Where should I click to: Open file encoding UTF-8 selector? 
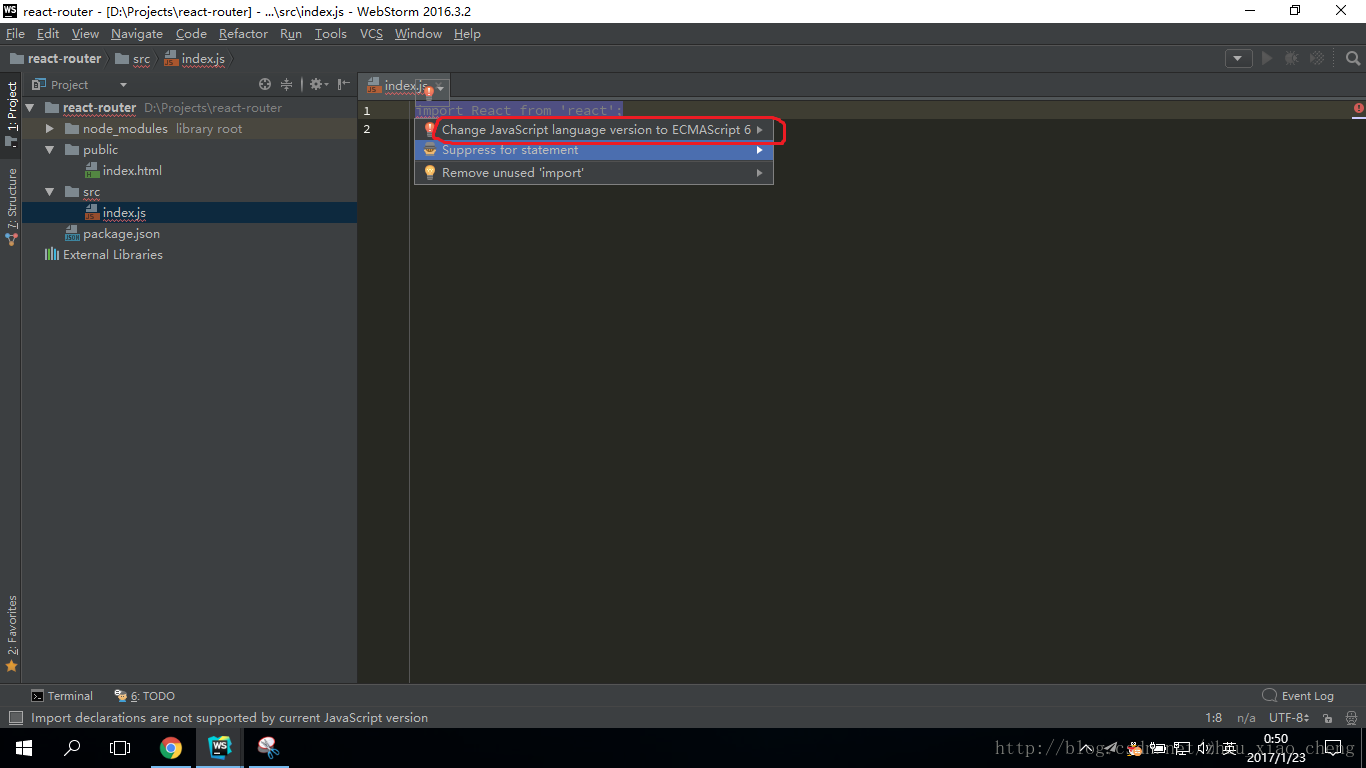(x=1289, y=718)
